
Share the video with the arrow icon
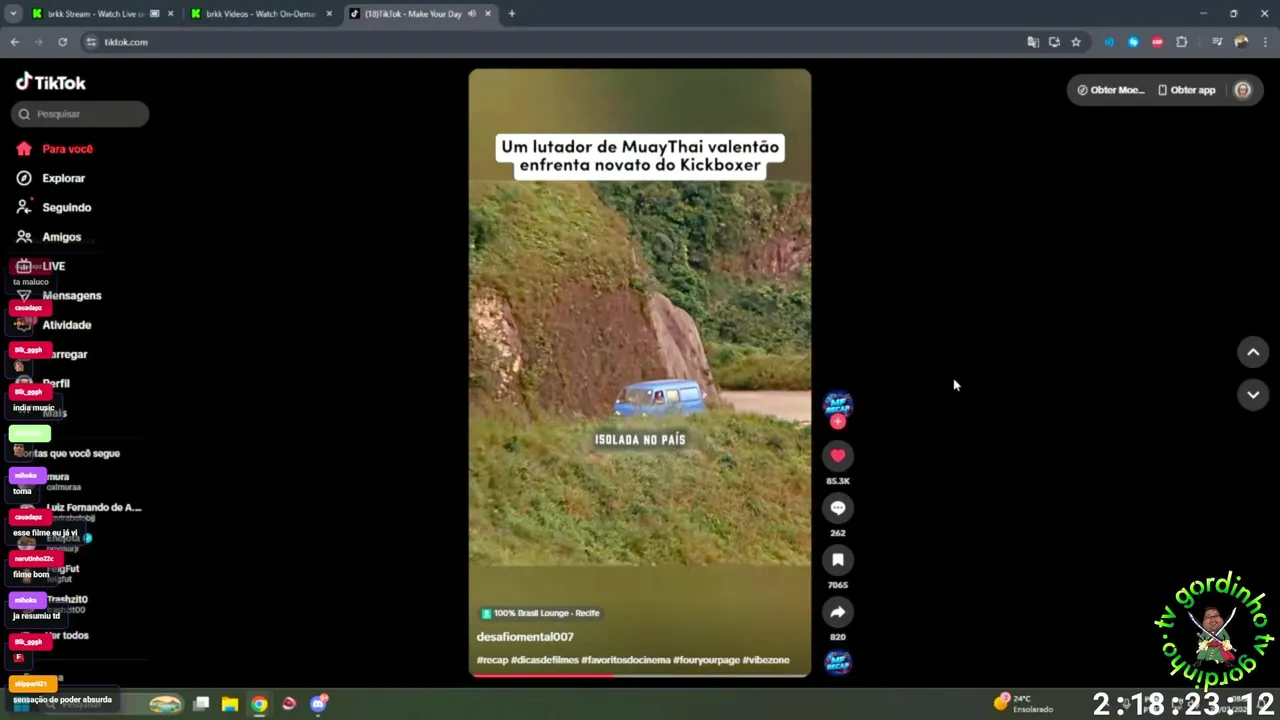click(838, 612)
